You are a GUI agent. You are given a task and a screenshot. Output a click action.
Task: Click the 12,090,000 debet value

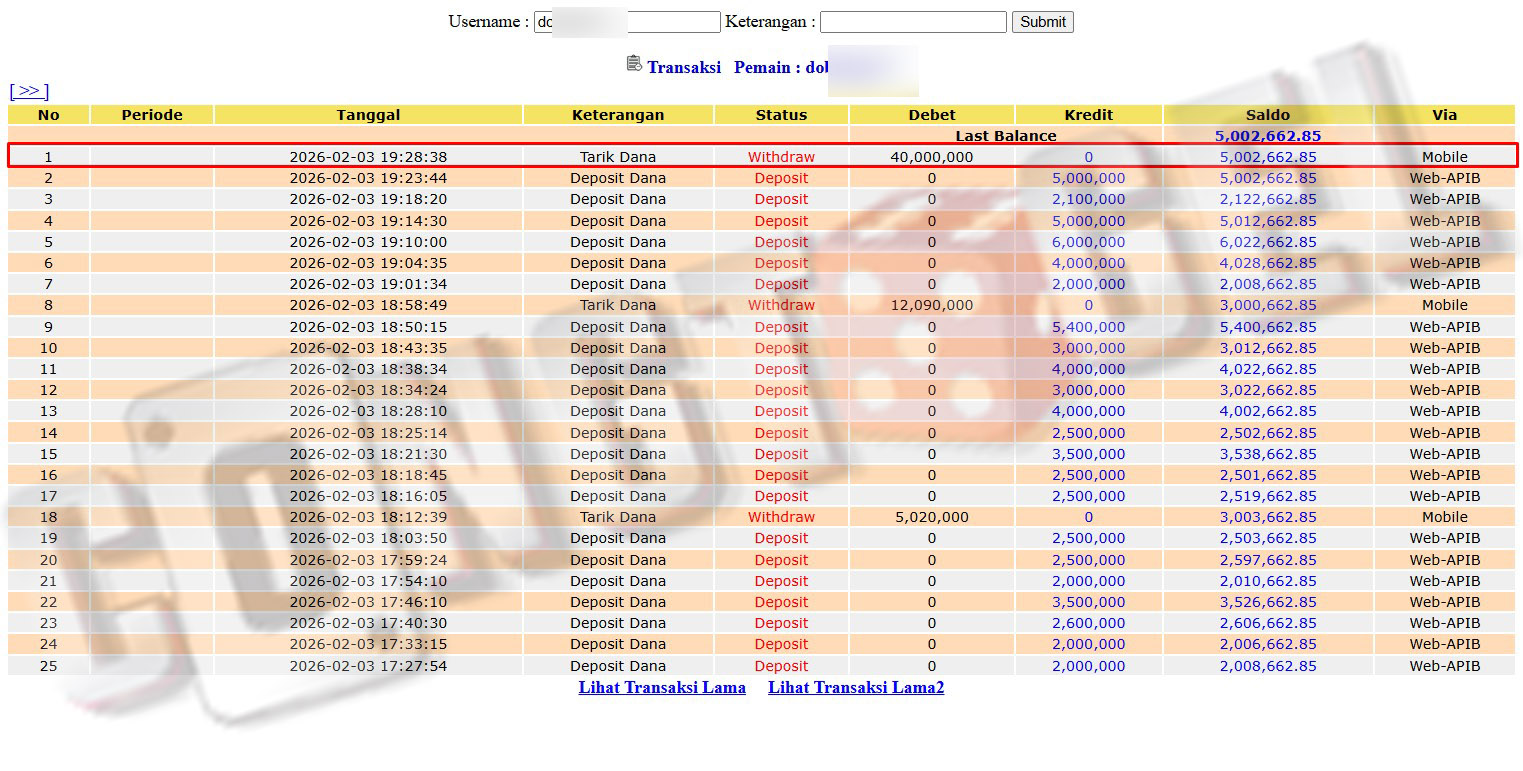coord(931,305)
